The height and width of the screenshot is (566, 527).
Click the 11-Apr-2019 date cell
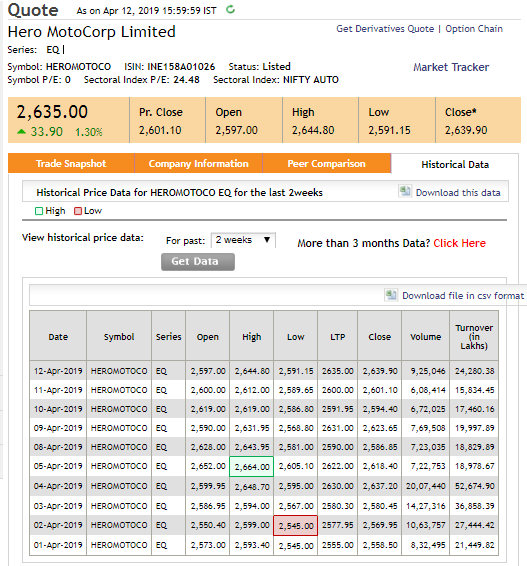click(58, 390)
